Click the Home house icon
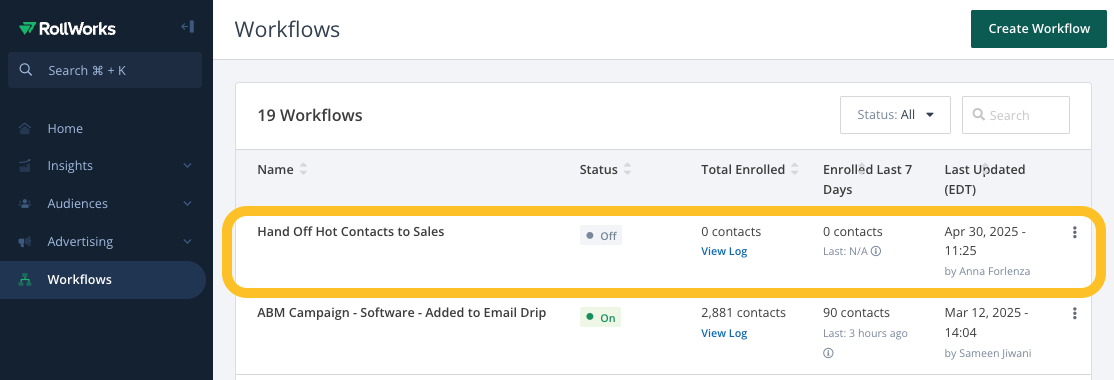This screenshot has height=380, width=1114. [x=26, y=129]
